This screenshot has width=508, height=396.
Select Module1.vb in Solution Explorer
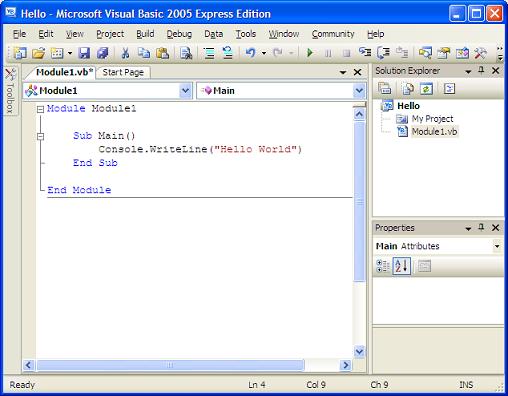tap(434, 132)
